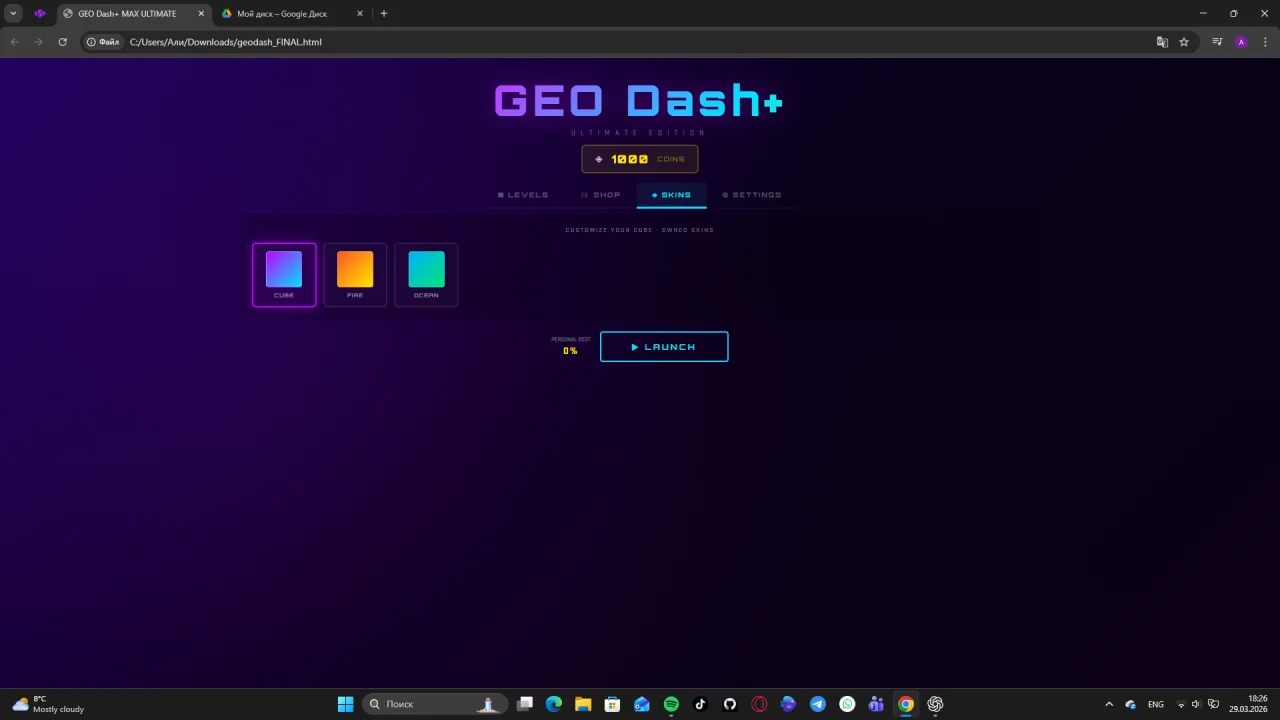The image size is (1280, 720).
Task: Close the GEO Dash+ browser tab
Action: click(x=200, y=14)
